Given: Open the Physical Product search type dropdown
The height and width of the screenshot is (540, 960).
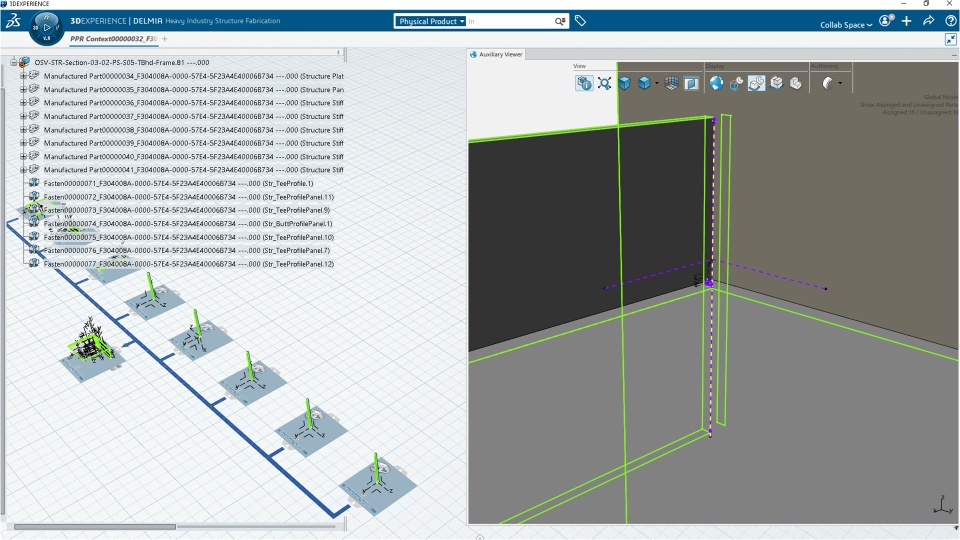Looking at the screenshot, I should click(429, 21).
